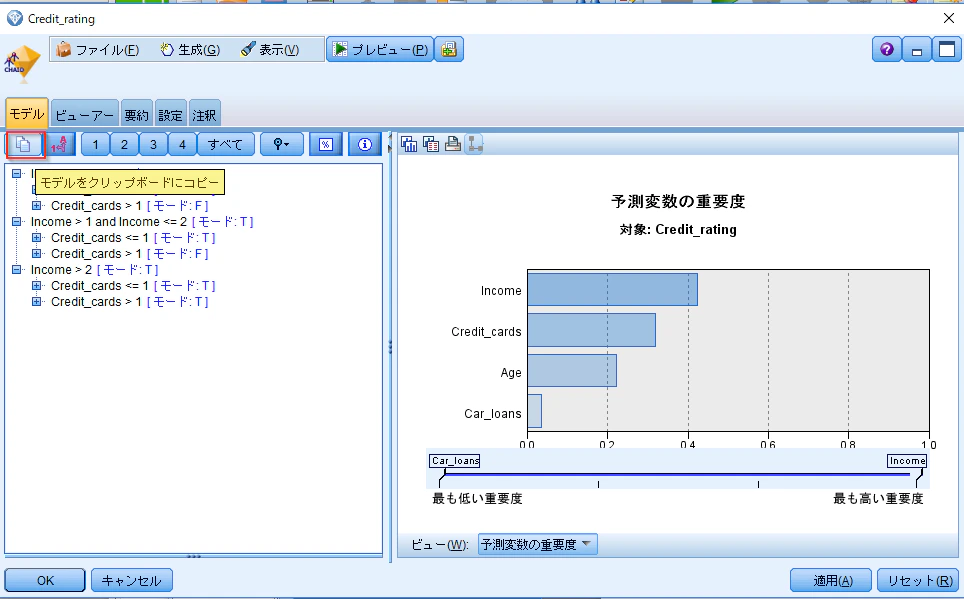This screenshot has width=964, height=599.
Task: Click the copy chart data table icon
Action: [431, 145]
